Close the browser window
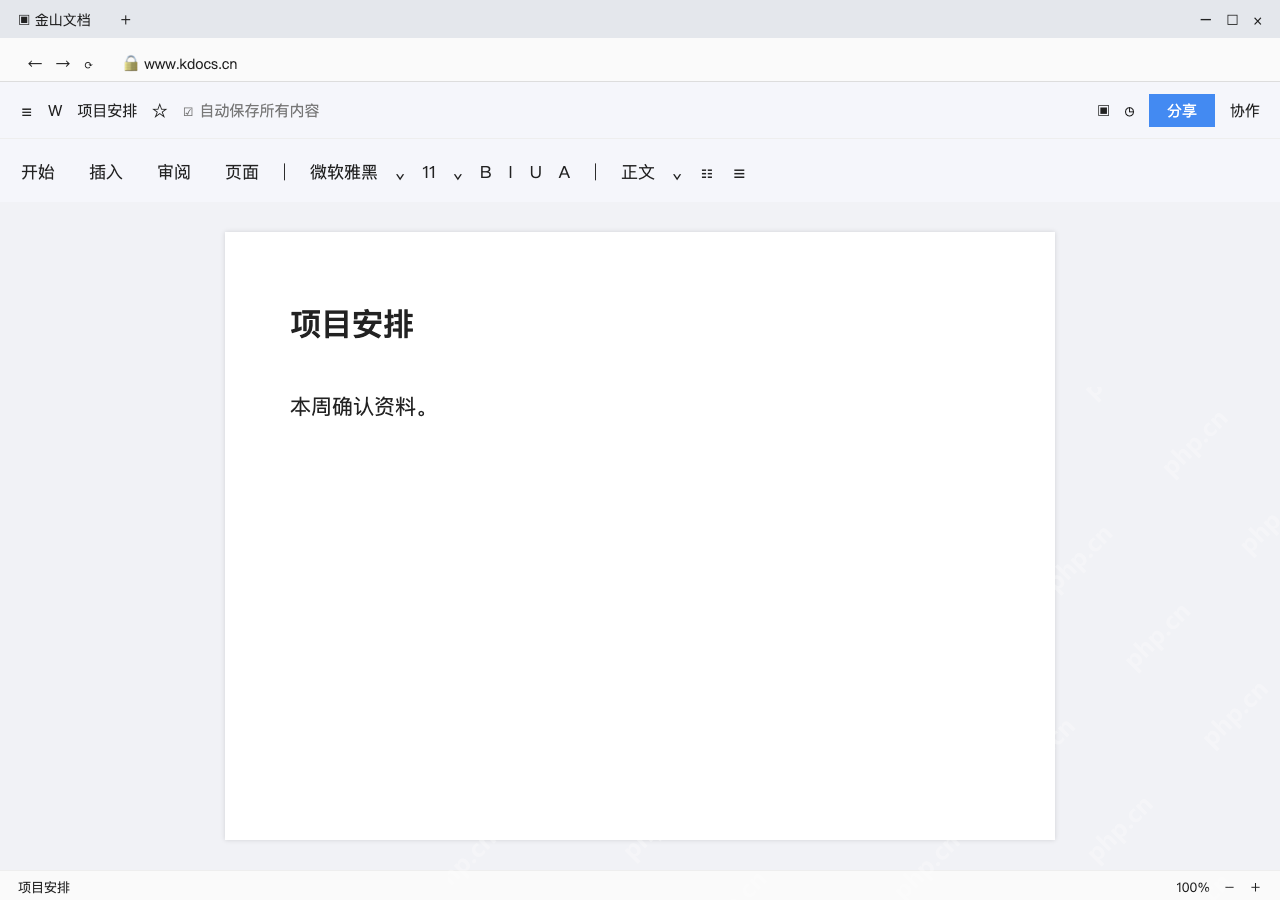 tap(1258, 20)
